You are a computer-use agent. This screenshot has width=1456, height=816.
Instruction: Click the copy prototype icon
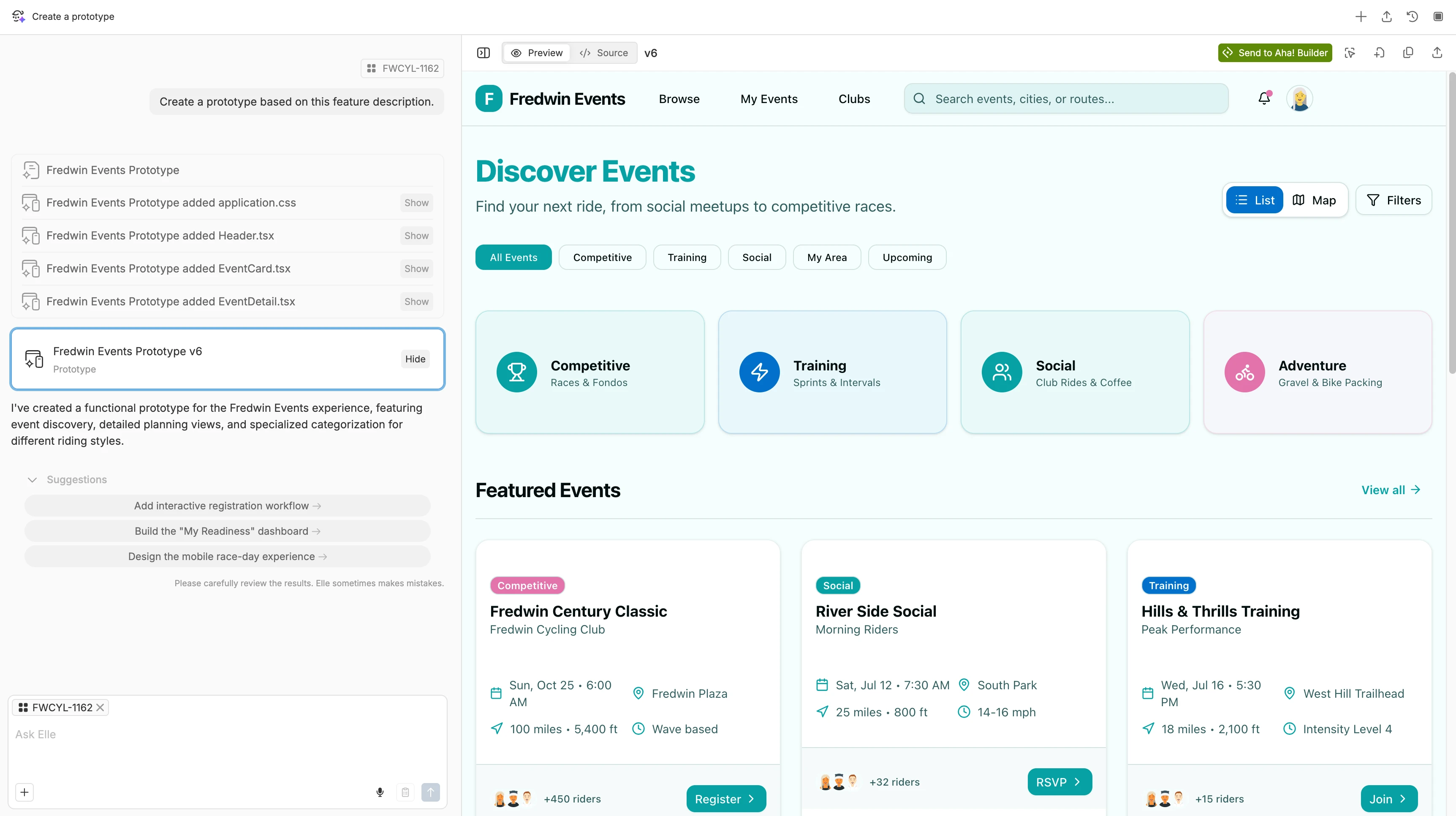coord(1408,53)
